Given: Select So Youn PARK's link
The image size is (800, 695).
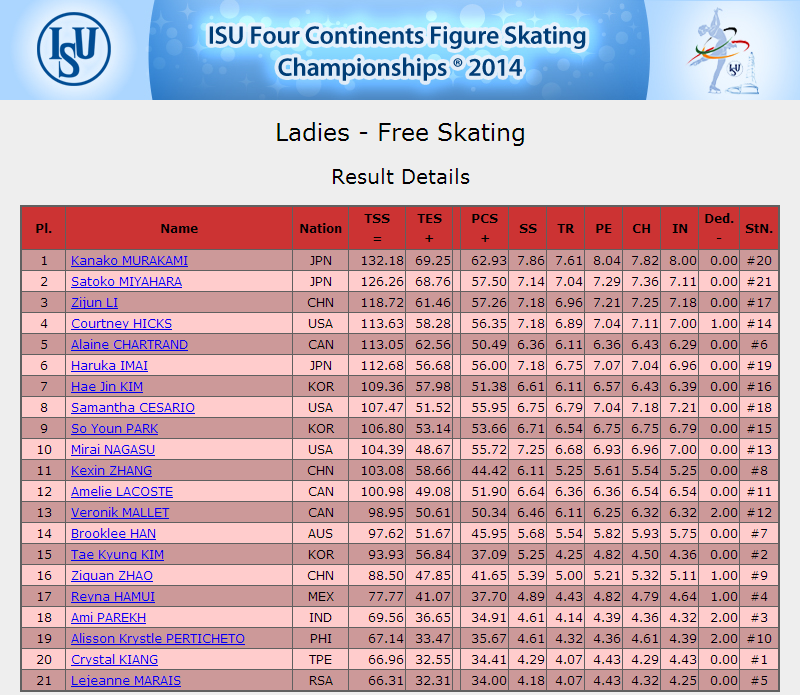Looking at the screenshot, I should (x=114, y=428).
